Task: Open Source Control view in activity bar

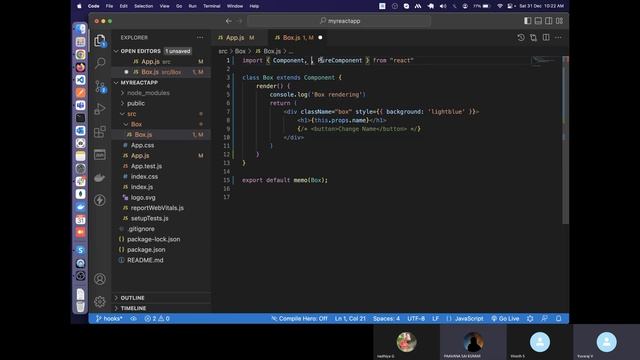Action: point(100,86)
